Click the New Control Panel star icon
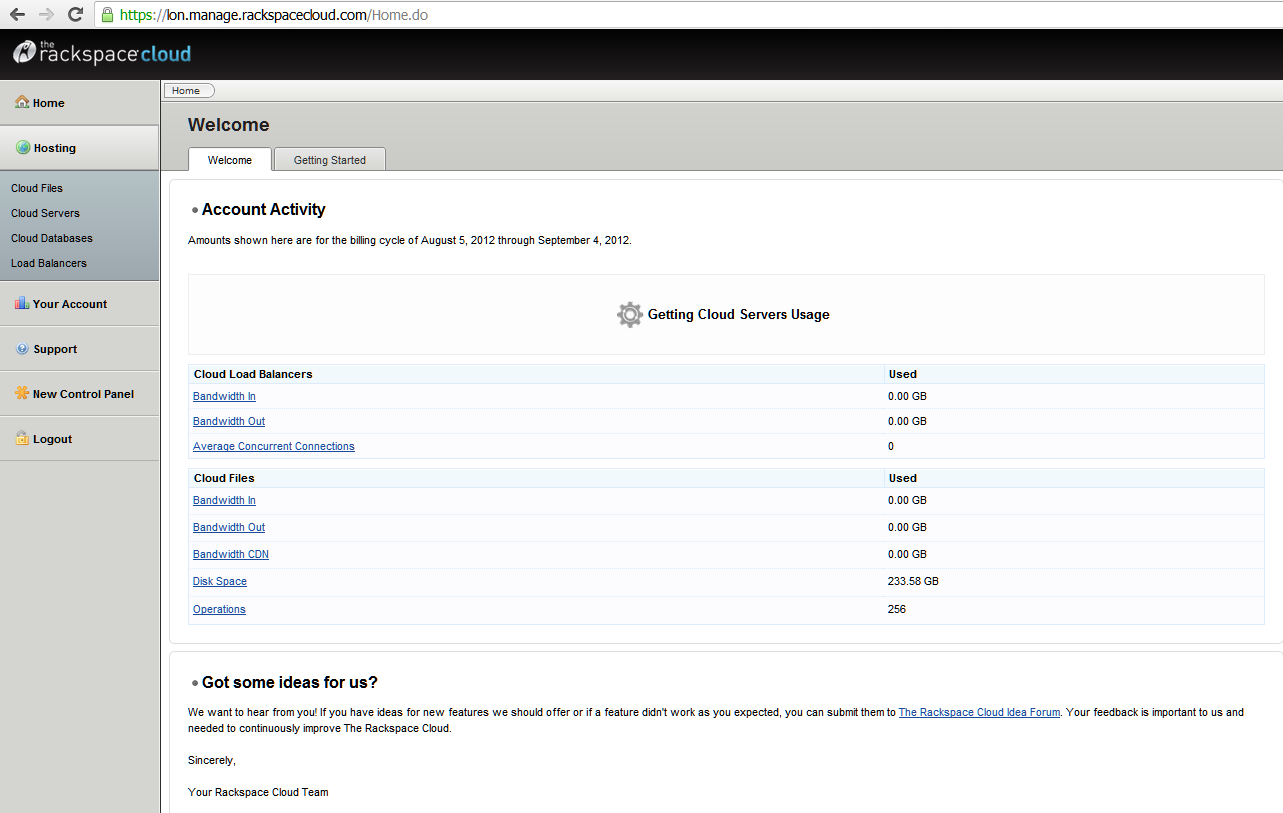 click(21, 393)
